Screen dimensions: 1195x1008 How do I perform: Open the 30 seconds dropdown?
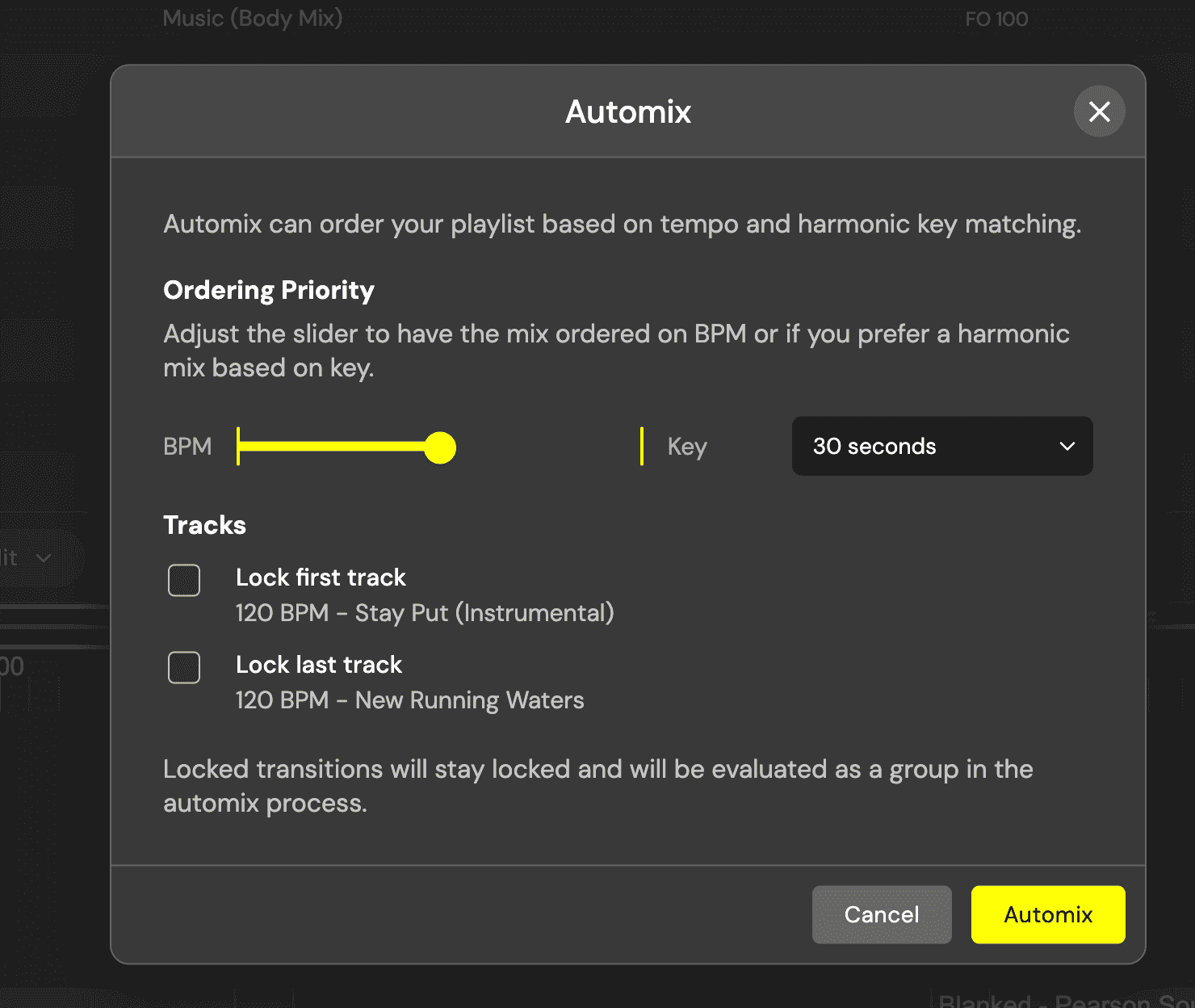941,447
